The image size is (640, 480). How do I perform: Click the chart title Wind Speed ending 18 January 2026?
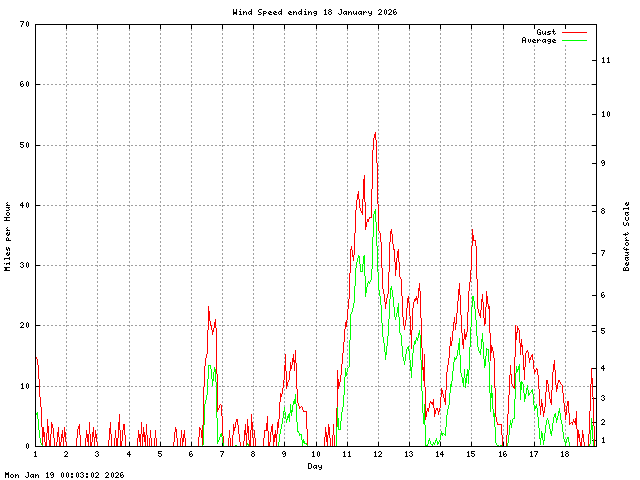(314, 13)
